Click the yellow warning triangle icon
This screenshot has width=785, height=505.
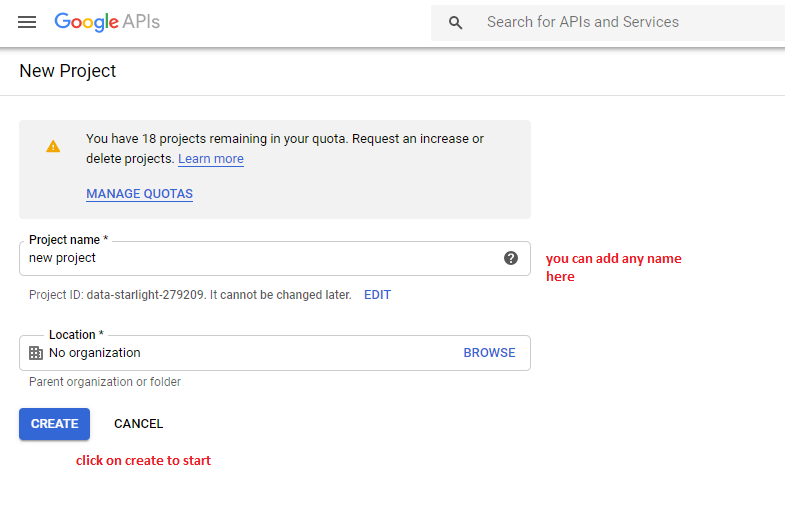(x=53, y=147)
